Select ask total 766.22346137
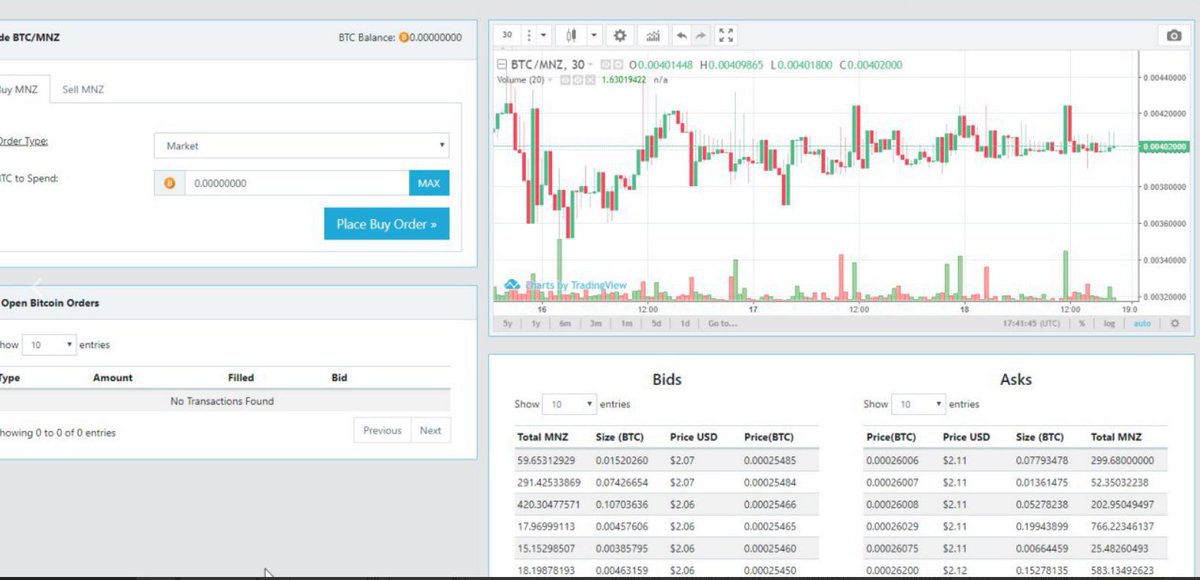The height and width of the screenshot is (580, 1200). [x=1122, y=525]
